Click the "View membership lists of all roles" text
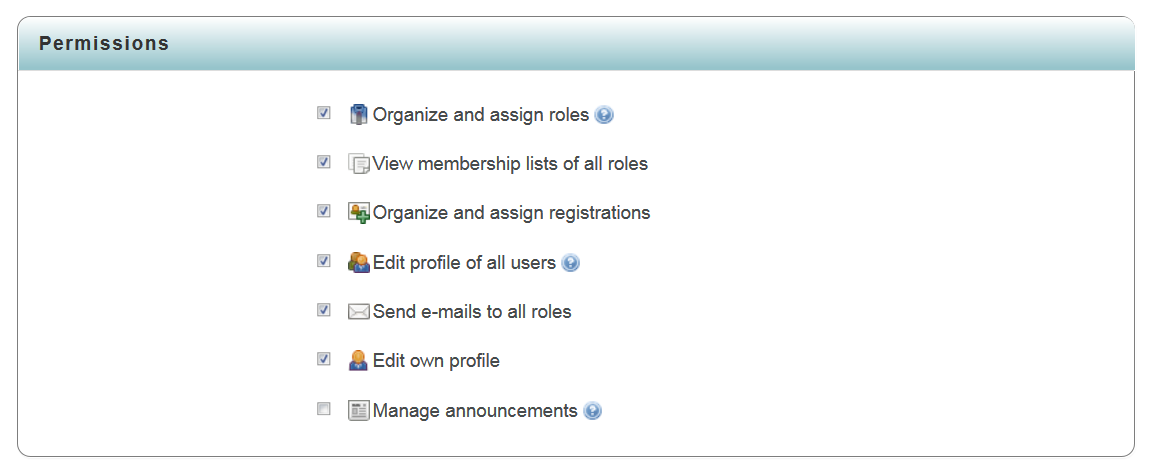The width and height of the screenshot is (1154, 472). tap(510, 164)
